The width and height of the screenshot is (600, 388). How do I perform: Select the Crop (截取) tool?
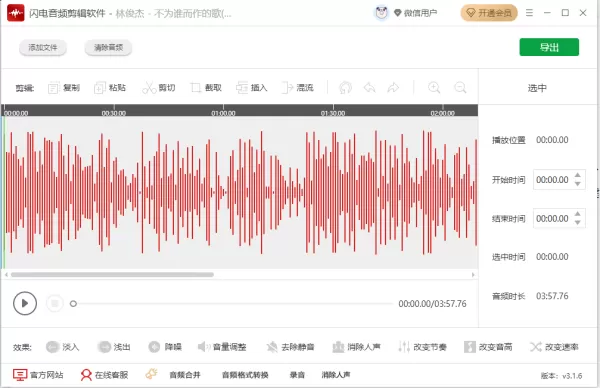206,88
